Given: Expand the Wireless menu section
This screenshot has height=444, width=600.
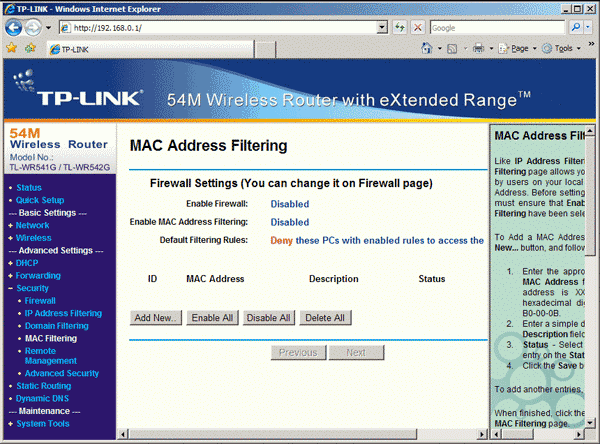Looking at the screenshot, I should point(33,238).
